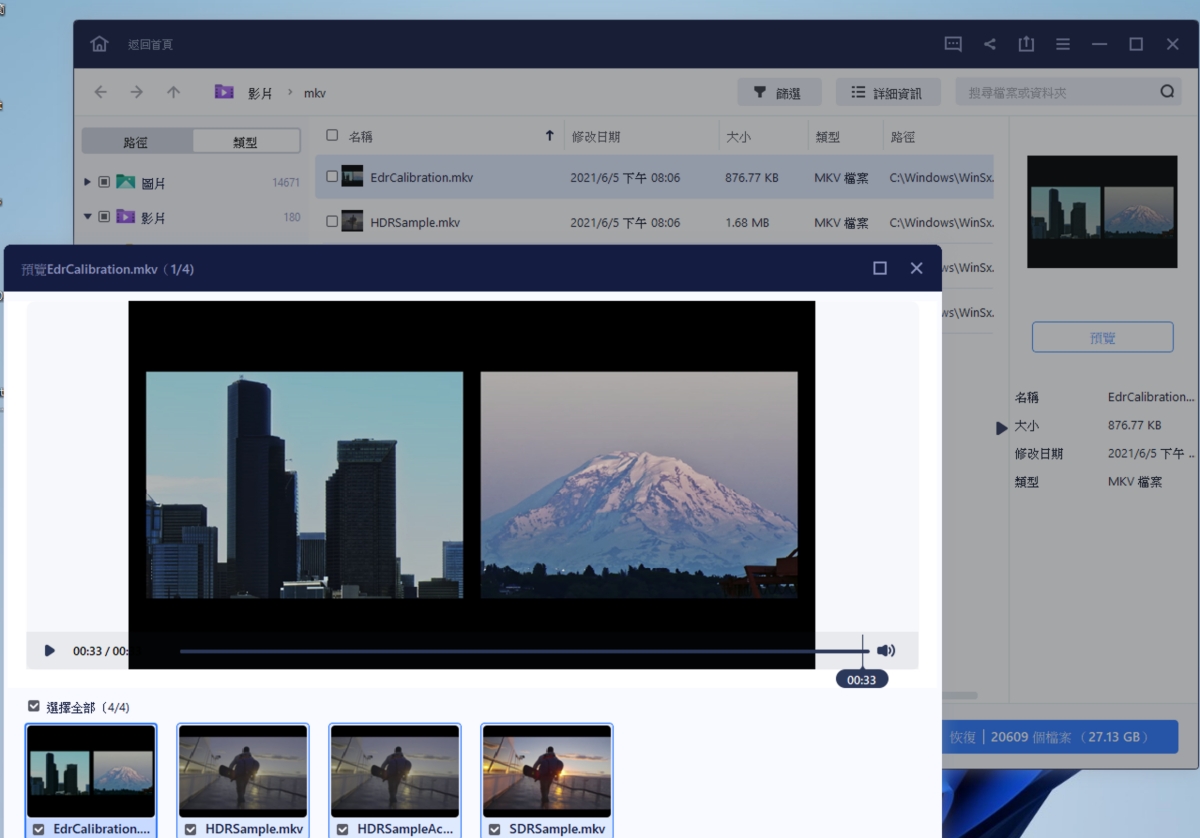The image size is (1200, 838).
Task: Switch to the 類型 tab
Action: tap(246, 142)
